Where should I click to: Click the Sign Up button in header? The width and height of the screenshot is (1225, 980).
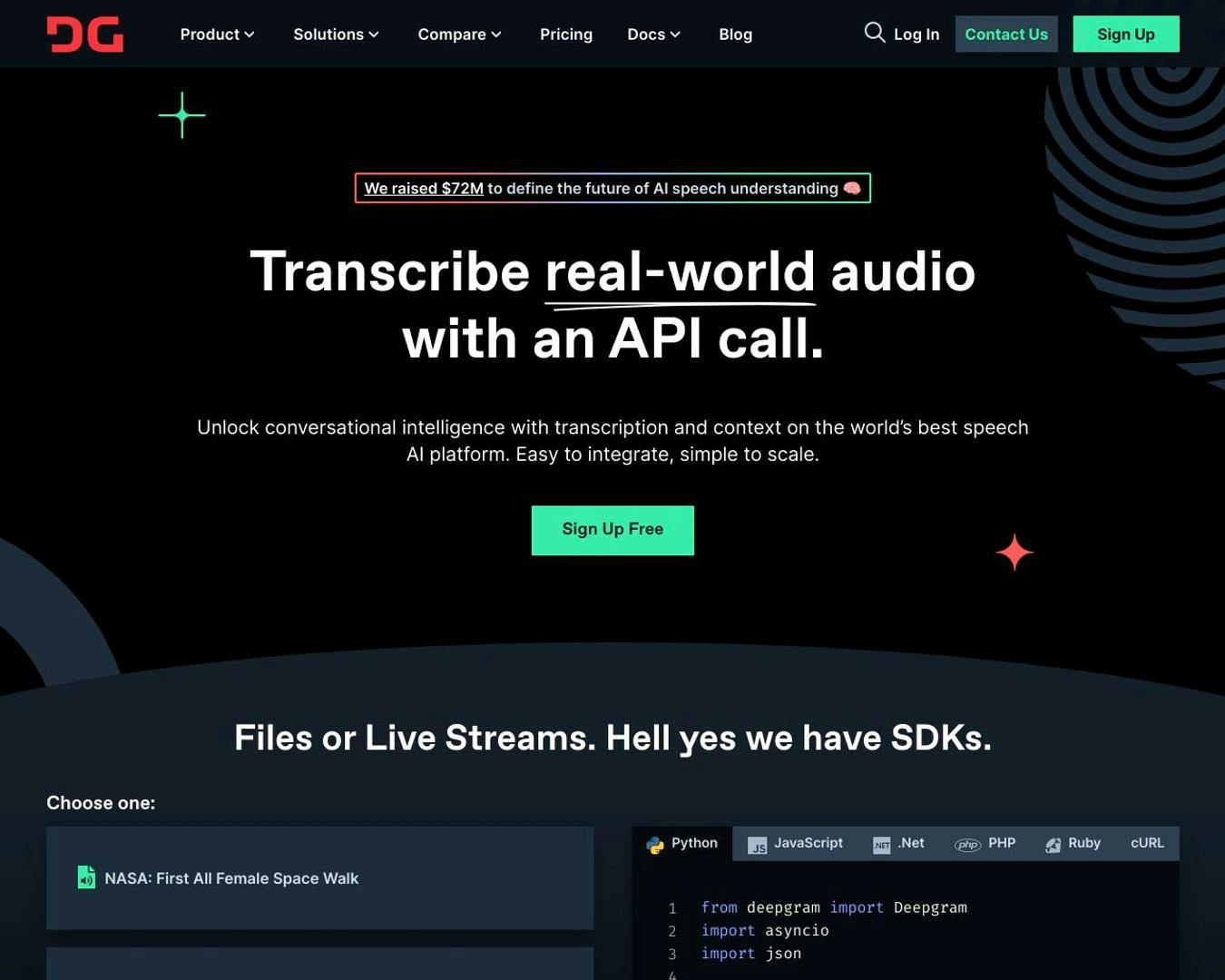1126,34
